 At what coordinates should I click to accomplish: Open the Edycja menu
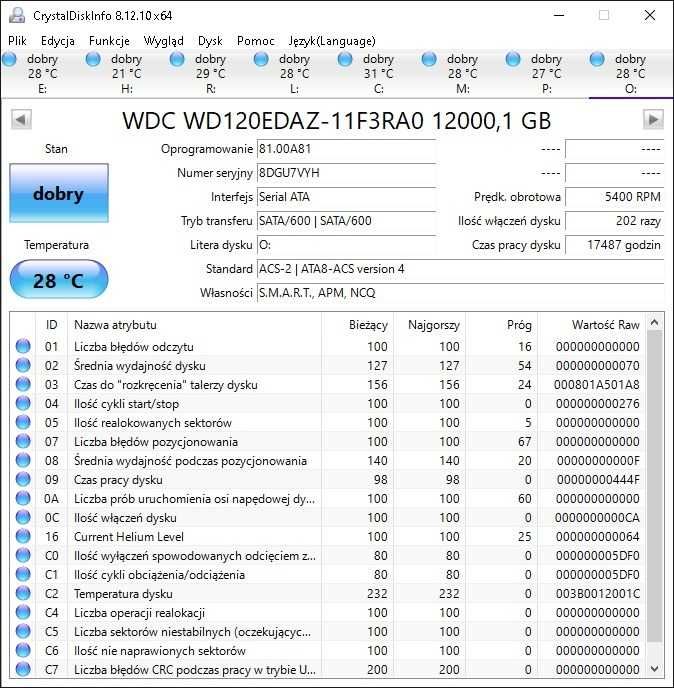(57, 41)
